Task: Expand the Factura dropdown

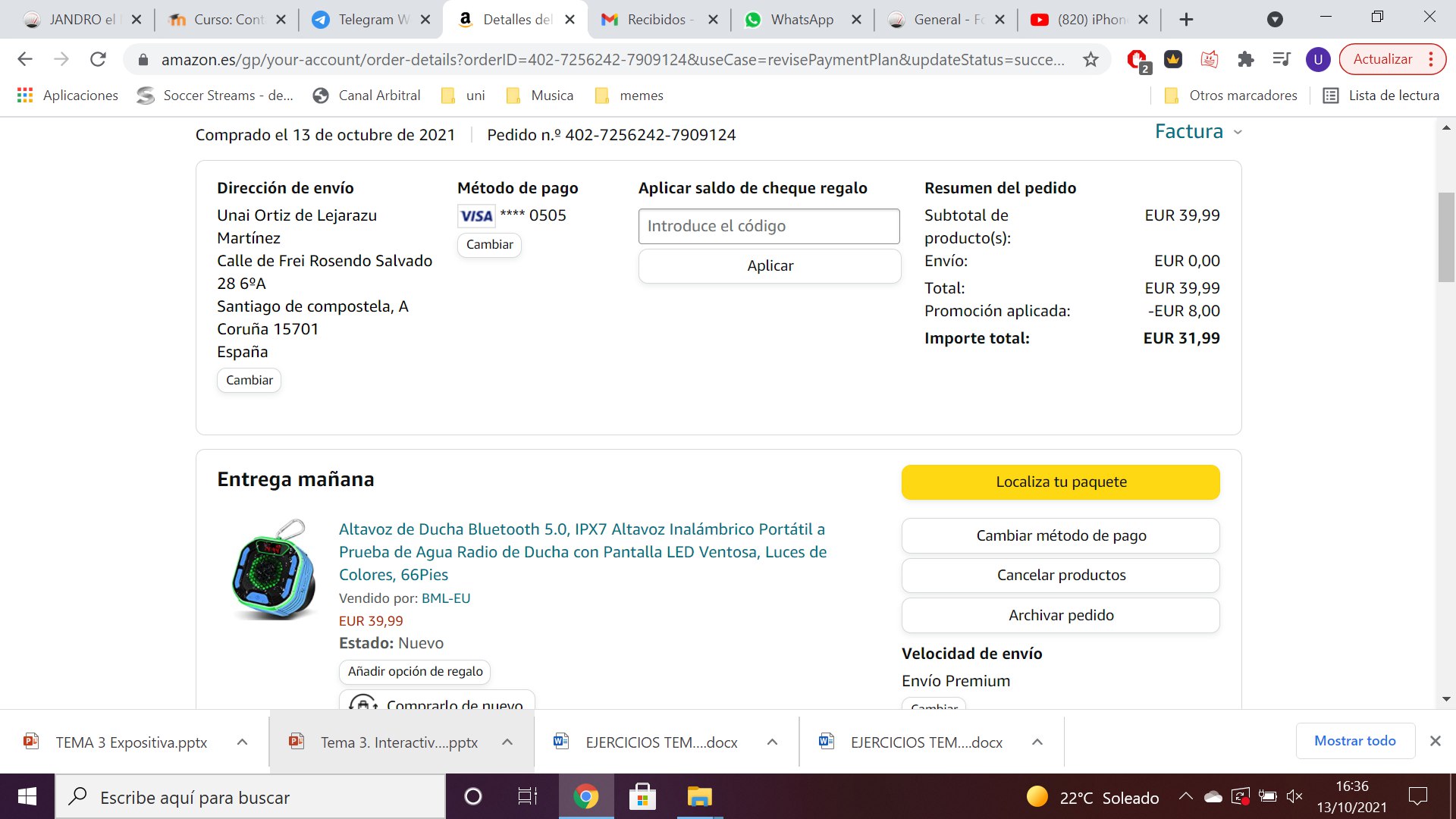Action: pyautogui.click(x=1198, y=132)
